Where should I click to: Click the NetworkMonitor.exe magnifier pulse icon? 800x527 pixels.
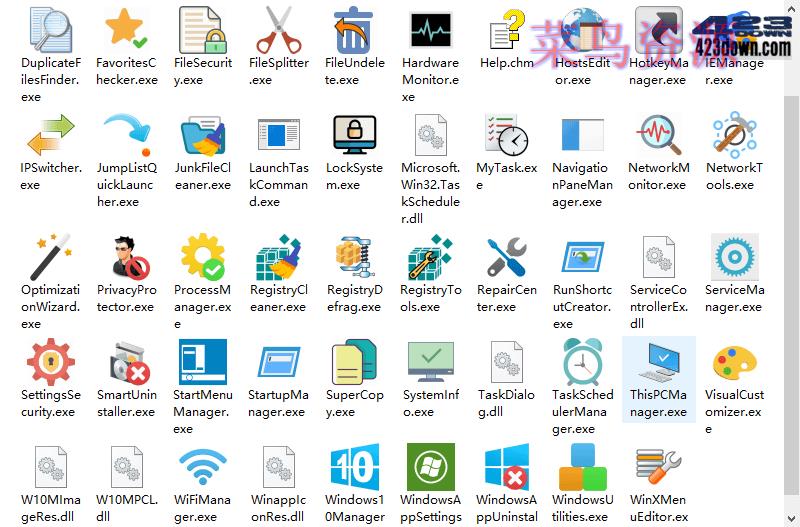click(x=659, y=135)
